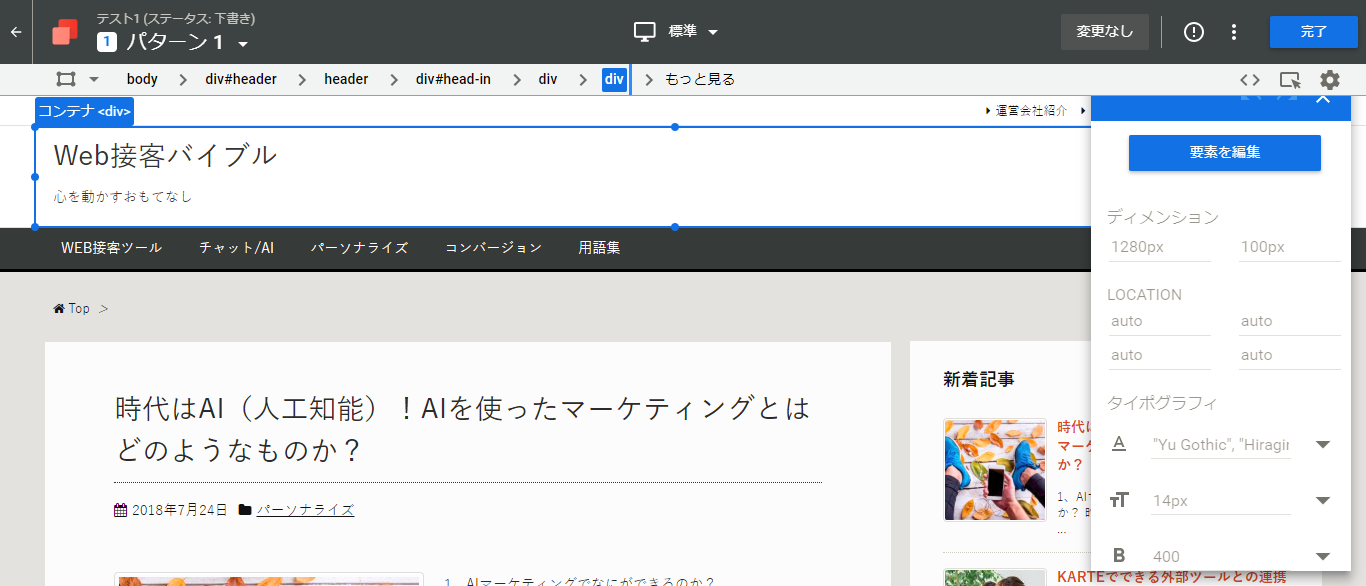Click the ディメンション section label
Screen dimensions: 1366x586
[x=1163, y=217]
